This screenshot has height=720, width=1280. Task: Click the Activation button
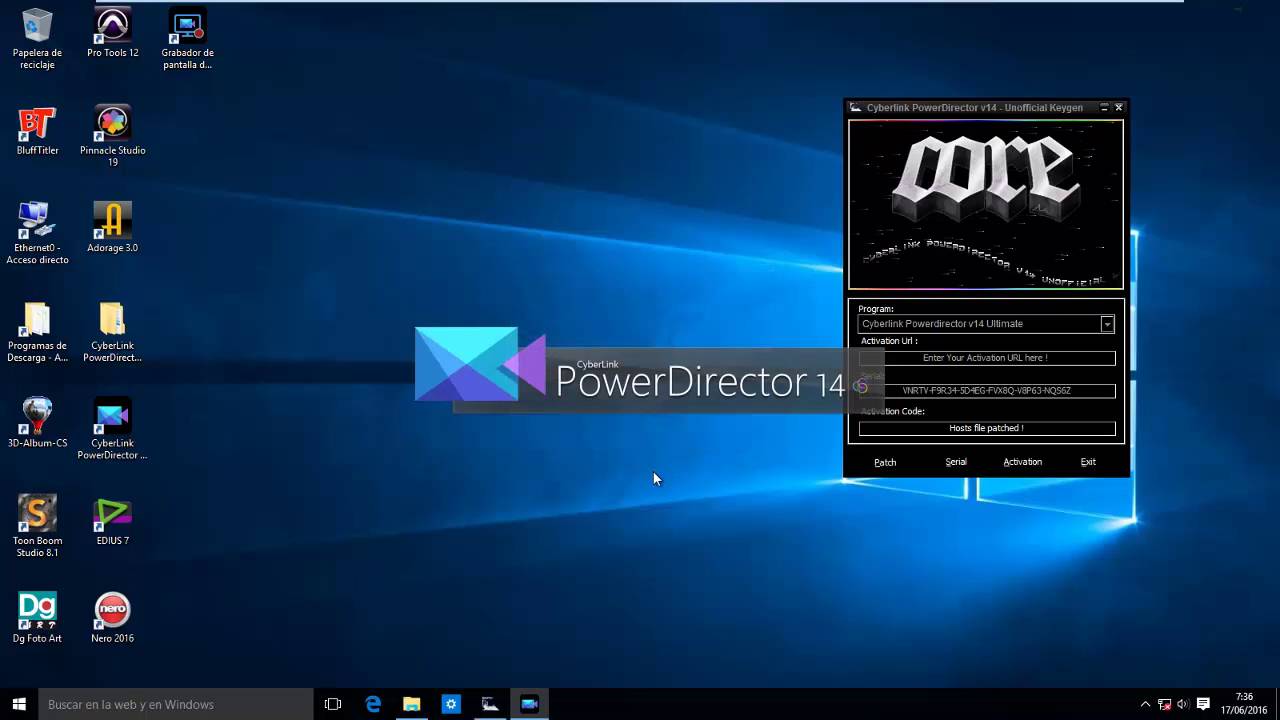coord(1022,462)
